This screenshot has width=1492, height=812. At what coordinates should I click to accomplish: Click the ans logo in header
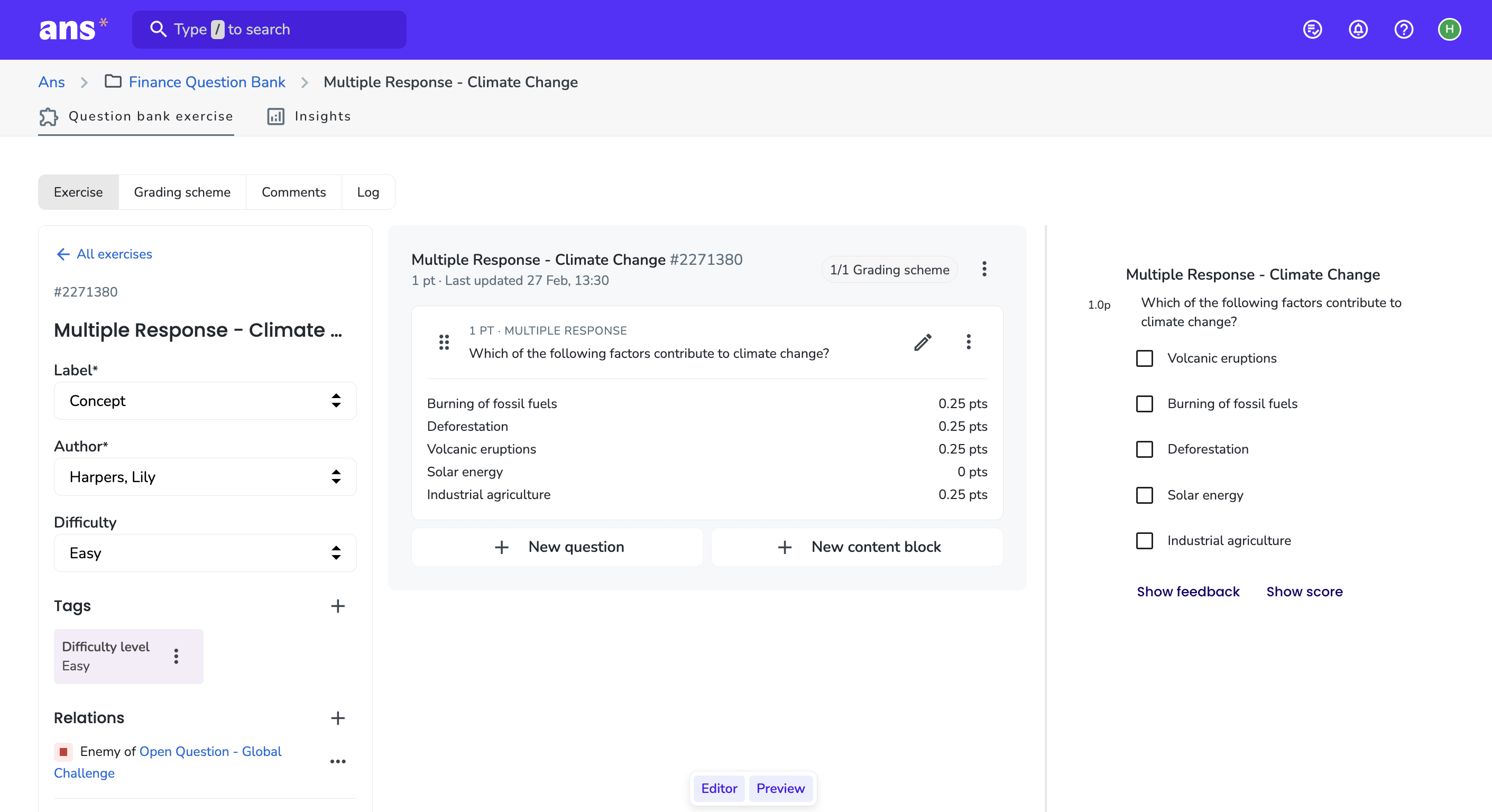73,29
